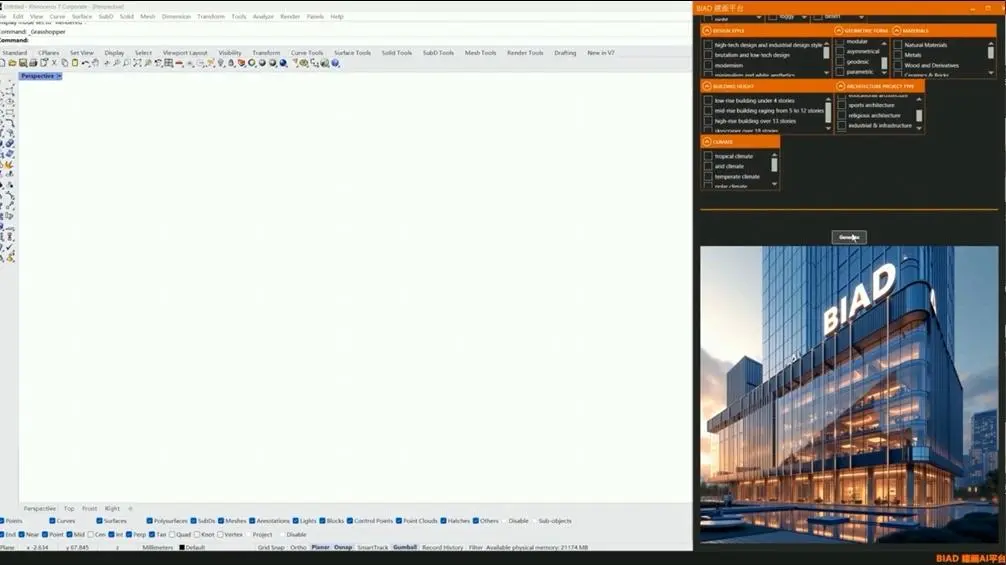Click the generated BIAD building image
The image size is (1006, 565).
click(848, 394)
